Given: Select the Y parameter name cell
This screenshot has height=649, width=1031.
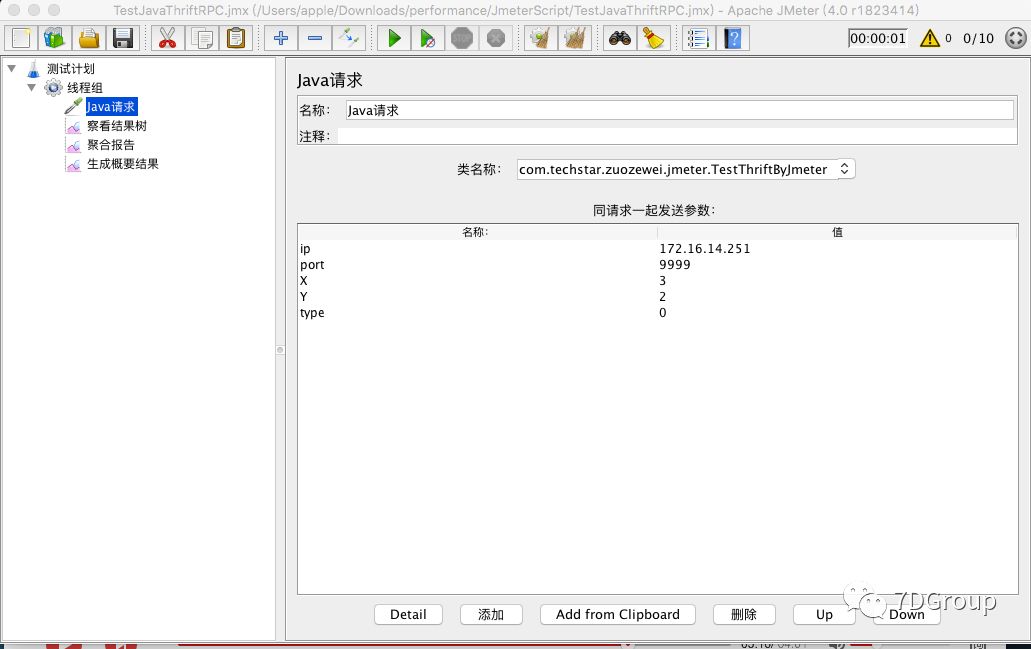Looking at the screenshot, I should coord(477,297).
